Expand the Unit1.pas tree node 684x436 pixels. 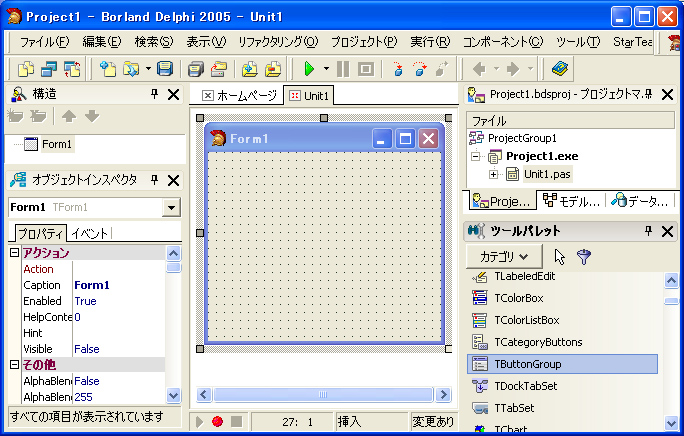click(x=493, y=174)
